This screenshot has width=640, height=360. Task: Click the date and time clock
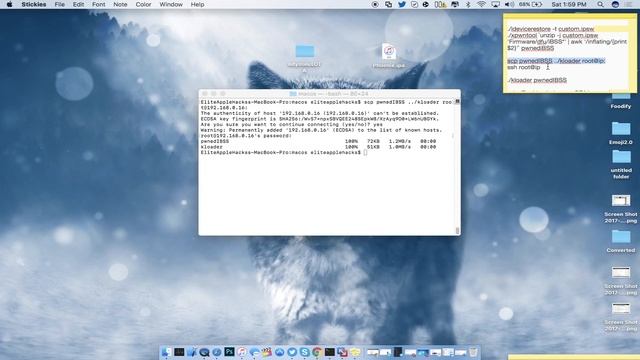tap(569, 4)
